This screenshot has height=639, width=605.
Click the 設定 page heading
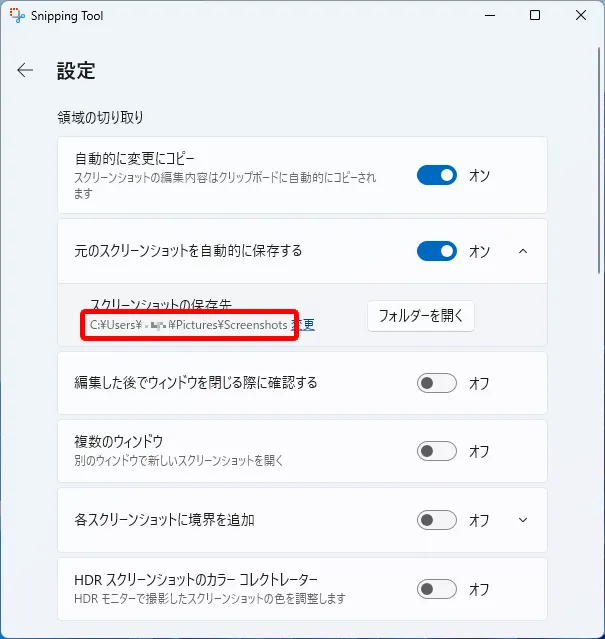(x=76, y=71)
